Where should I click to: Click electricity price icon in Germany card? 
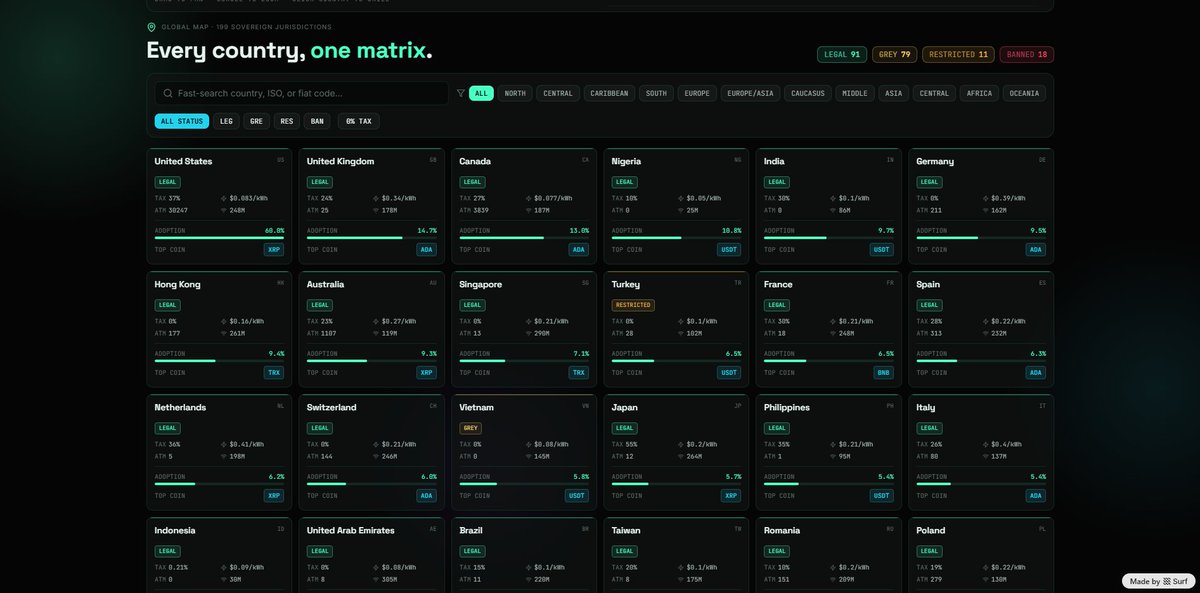coord(986,198)
